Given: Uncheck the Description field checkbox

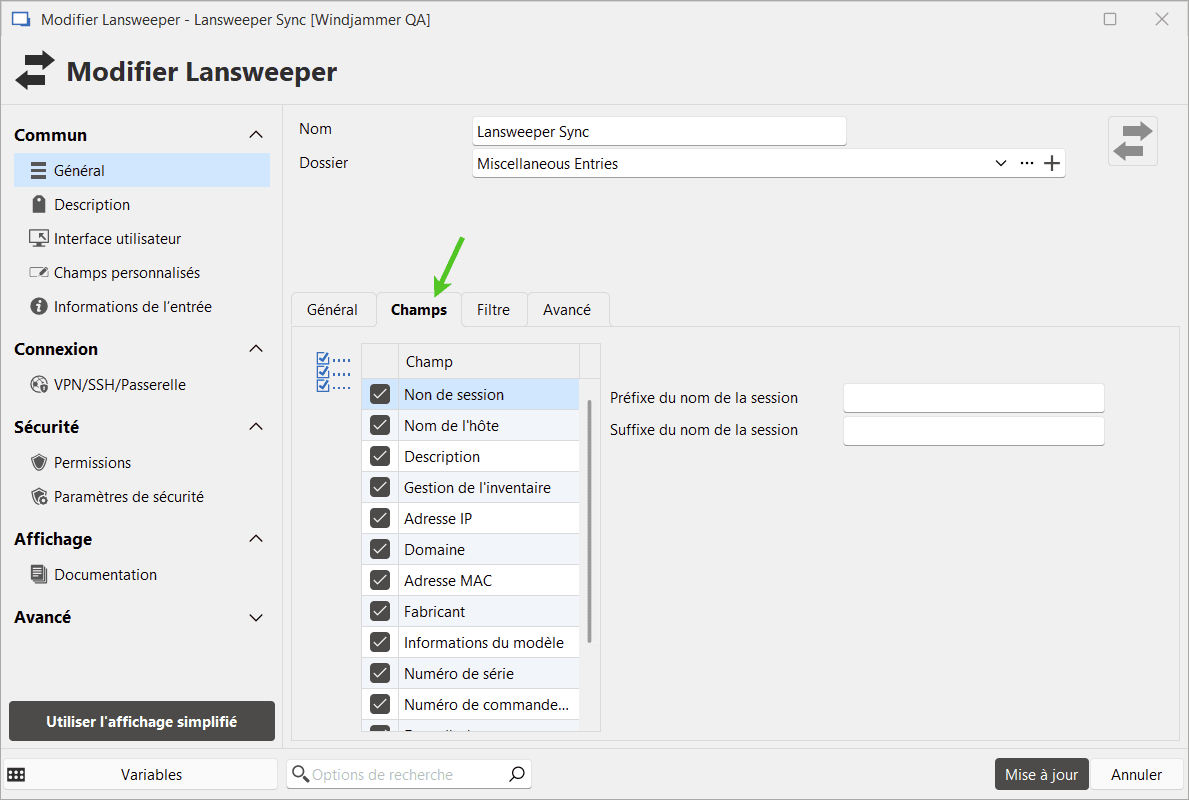Looking at the screenshot, I should [380, 456].
